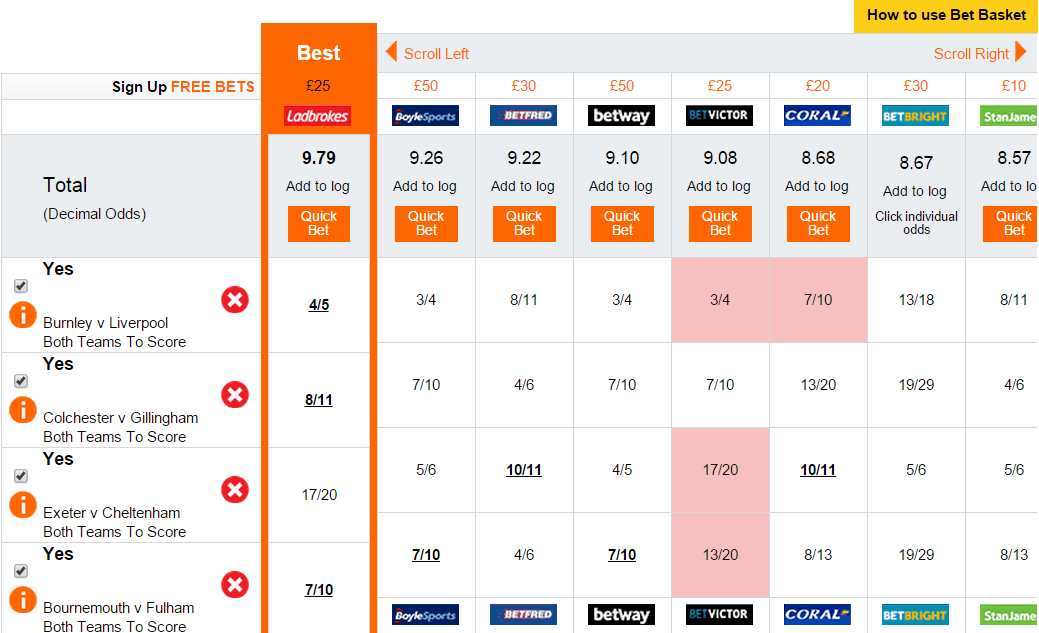Uncheck the Colchester v Gillingham checkbox
The width and height of the screenshot is (1039, 633).
point(21,381)
